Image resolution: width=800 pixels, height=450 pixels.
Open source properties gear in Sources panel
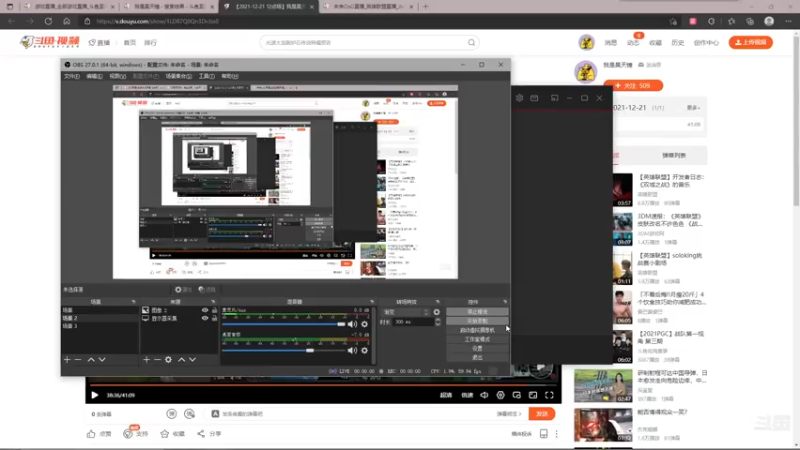pos(168,360)
